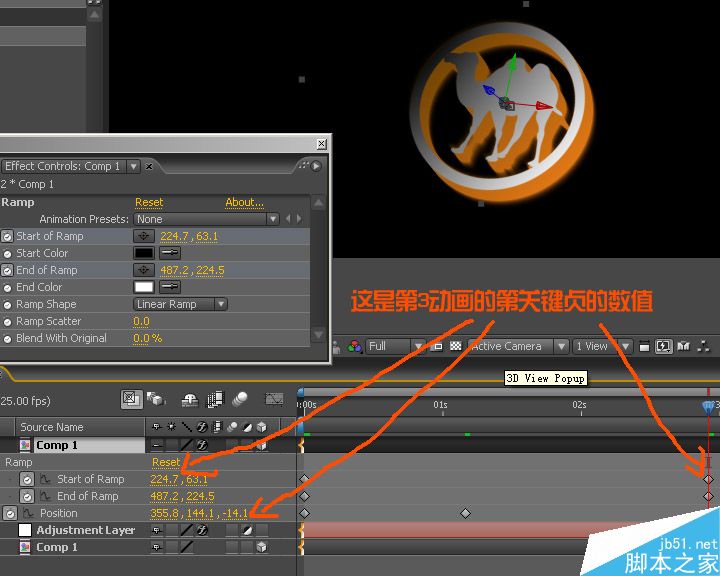Select the Effect Controls: Comp 1 tab

pyautogui.click(x=62, y=166)
